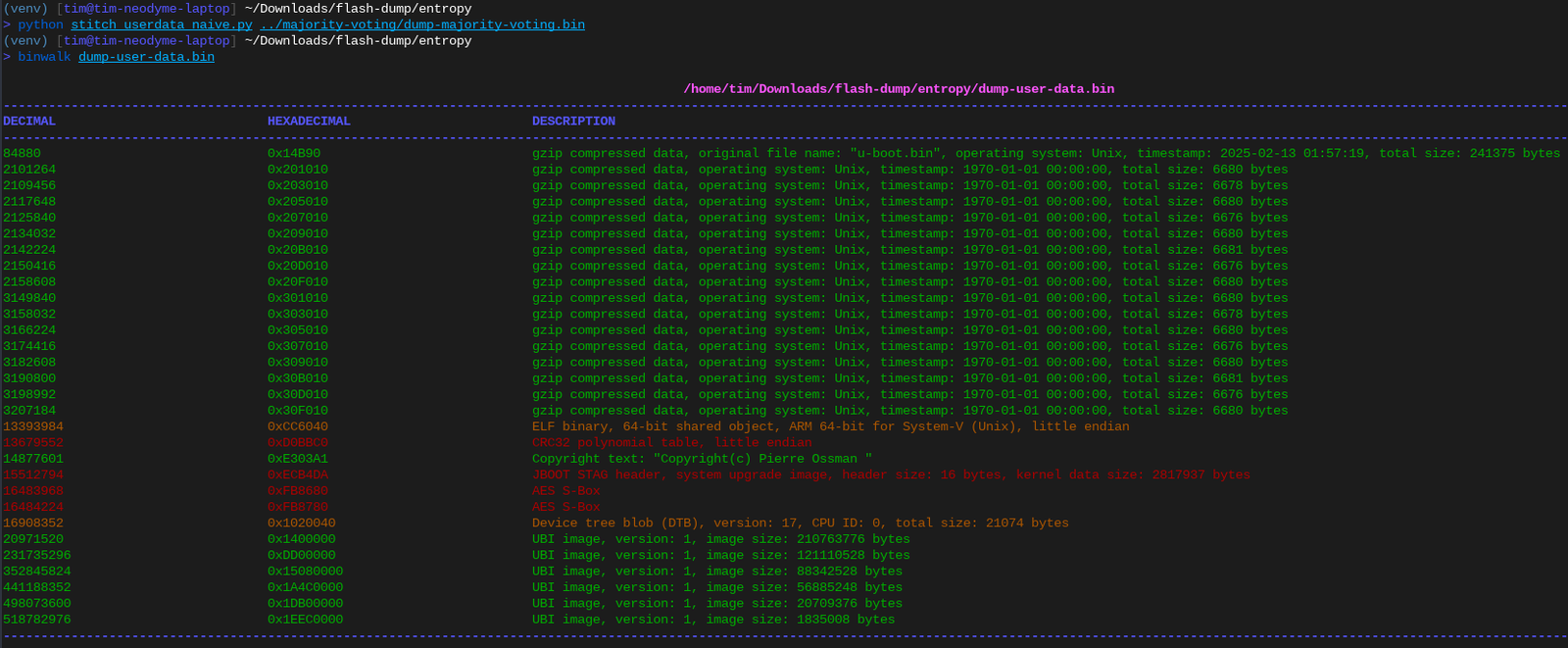Click hex offset 0x14B90
Screen dimensions: 1568x648
point(294,153)
